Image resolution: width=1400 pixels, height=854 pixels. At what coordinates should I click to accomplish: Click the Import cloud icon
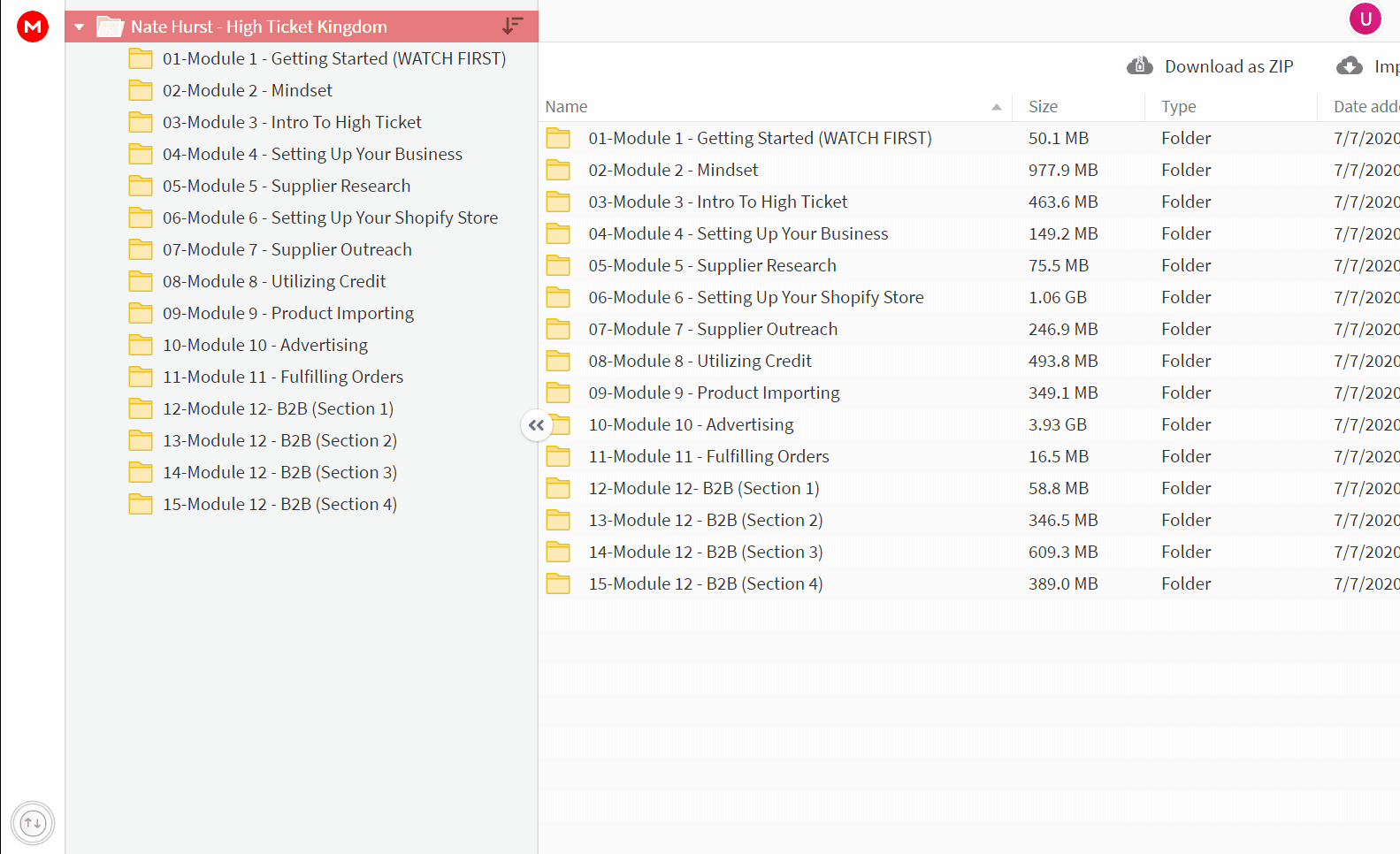click(1349, 65)
